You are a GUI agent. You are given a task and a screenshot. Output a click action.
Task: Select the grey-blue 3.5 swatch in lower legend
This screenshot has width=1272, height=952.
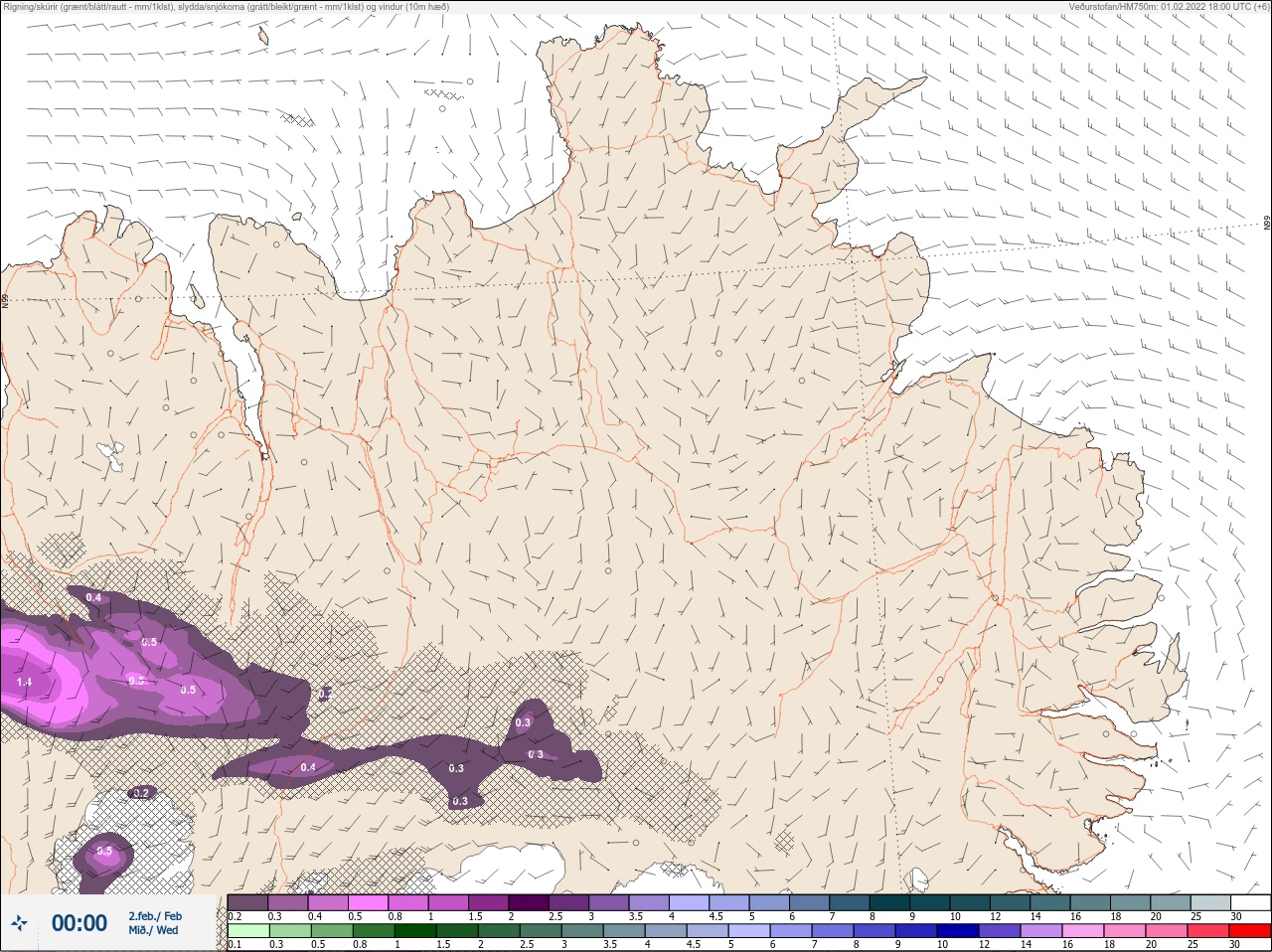tap(624, 931)
